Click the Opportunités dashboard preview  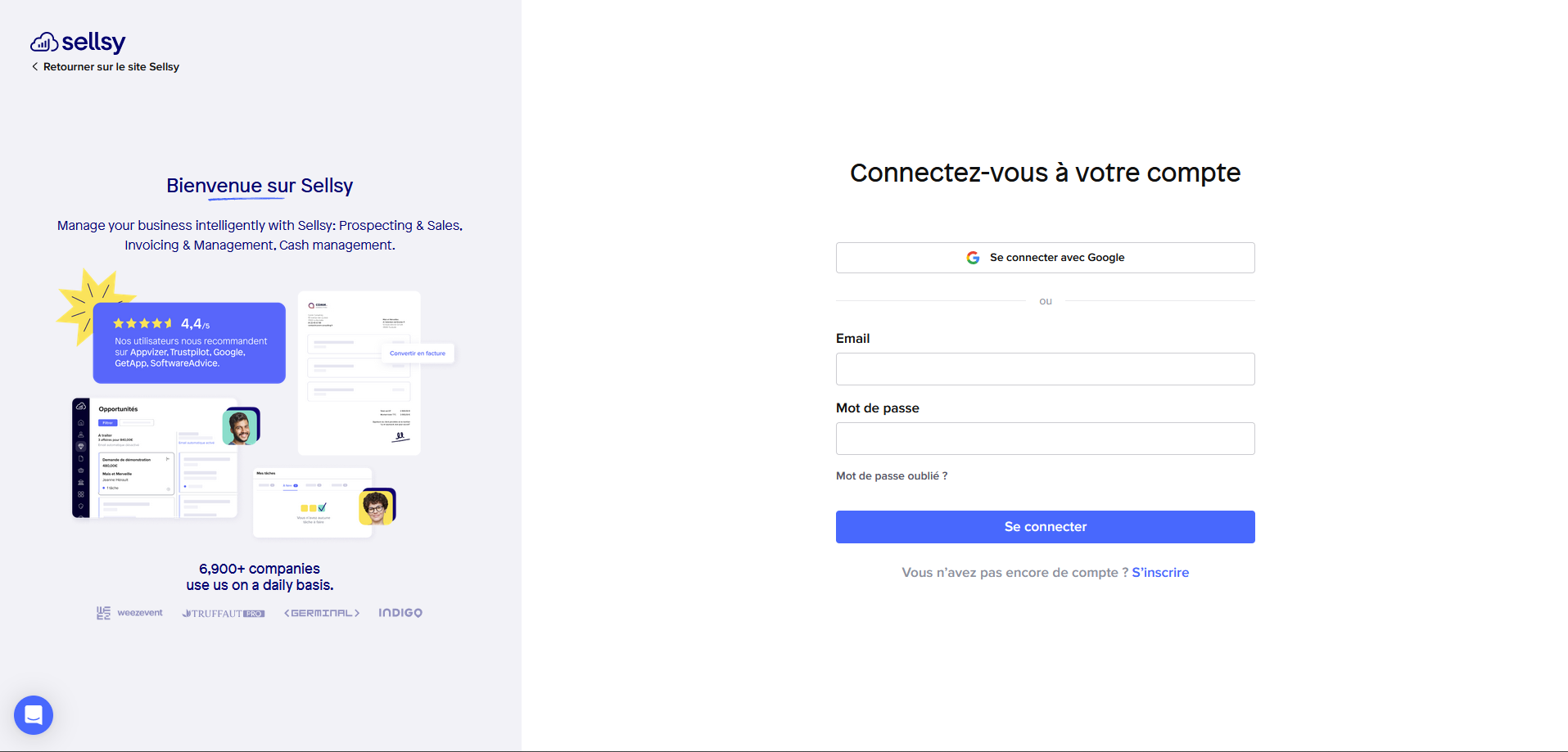click(x=156, y=458)
